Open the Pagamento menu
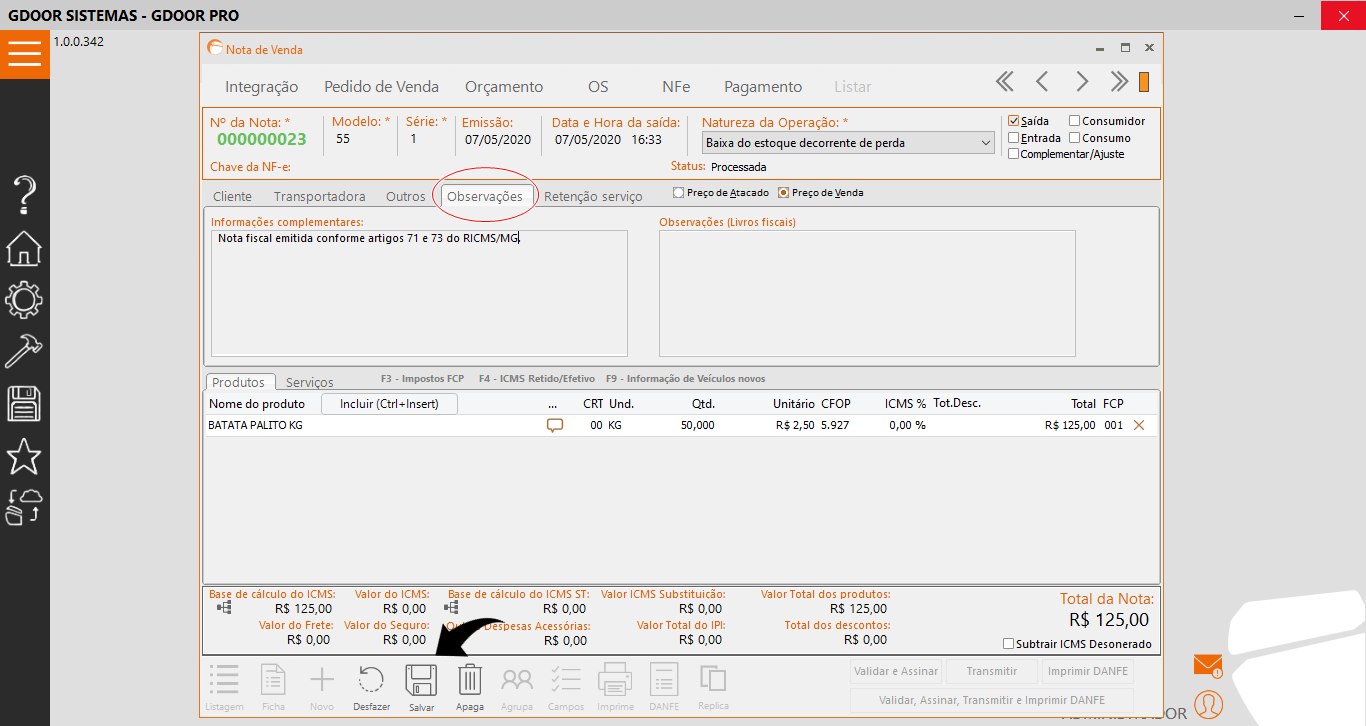 pos(763,87)
